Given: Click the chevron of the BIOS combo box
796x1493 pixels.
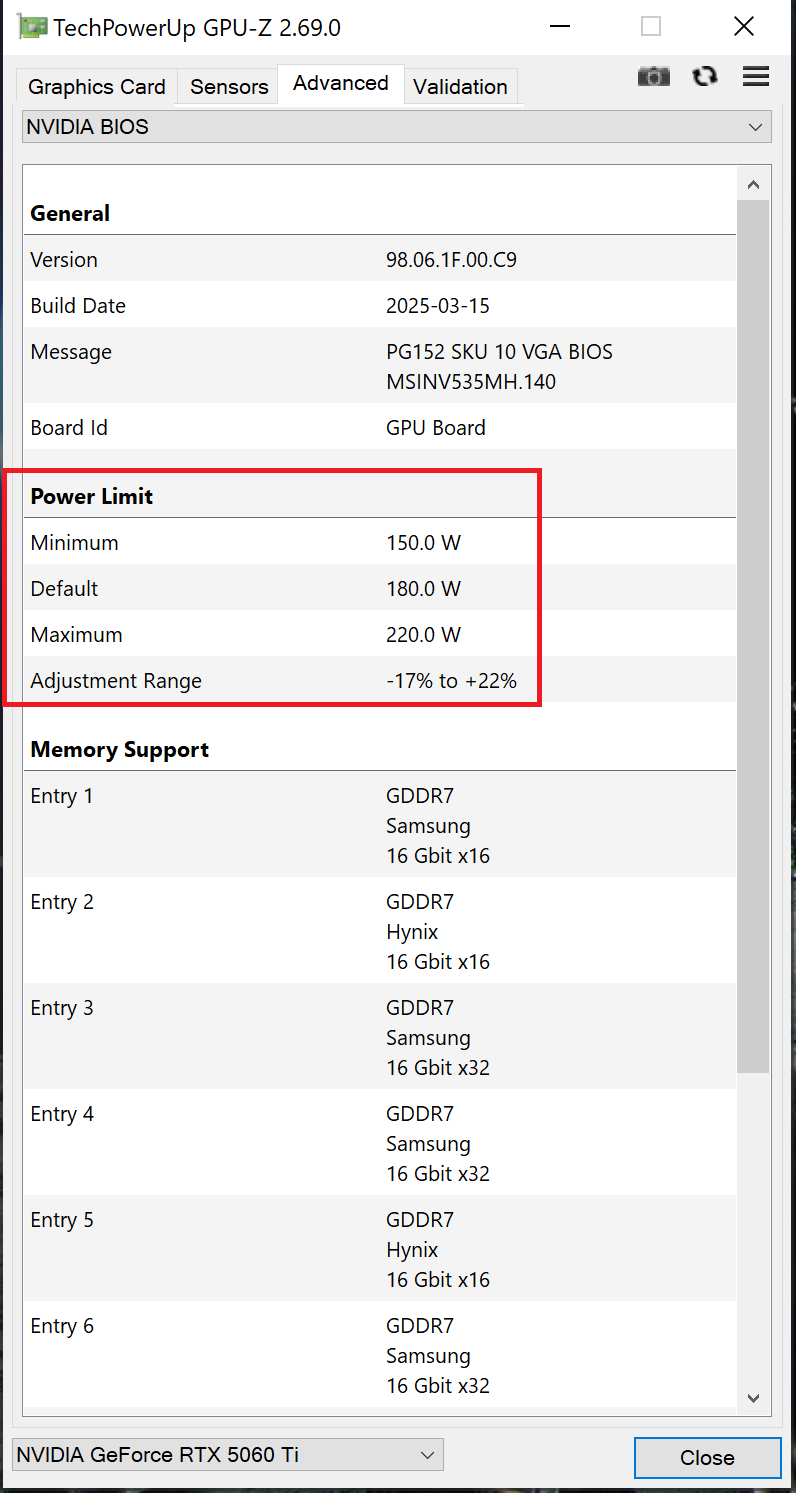Looking at the screenshot, I should [x=755, y=127].
